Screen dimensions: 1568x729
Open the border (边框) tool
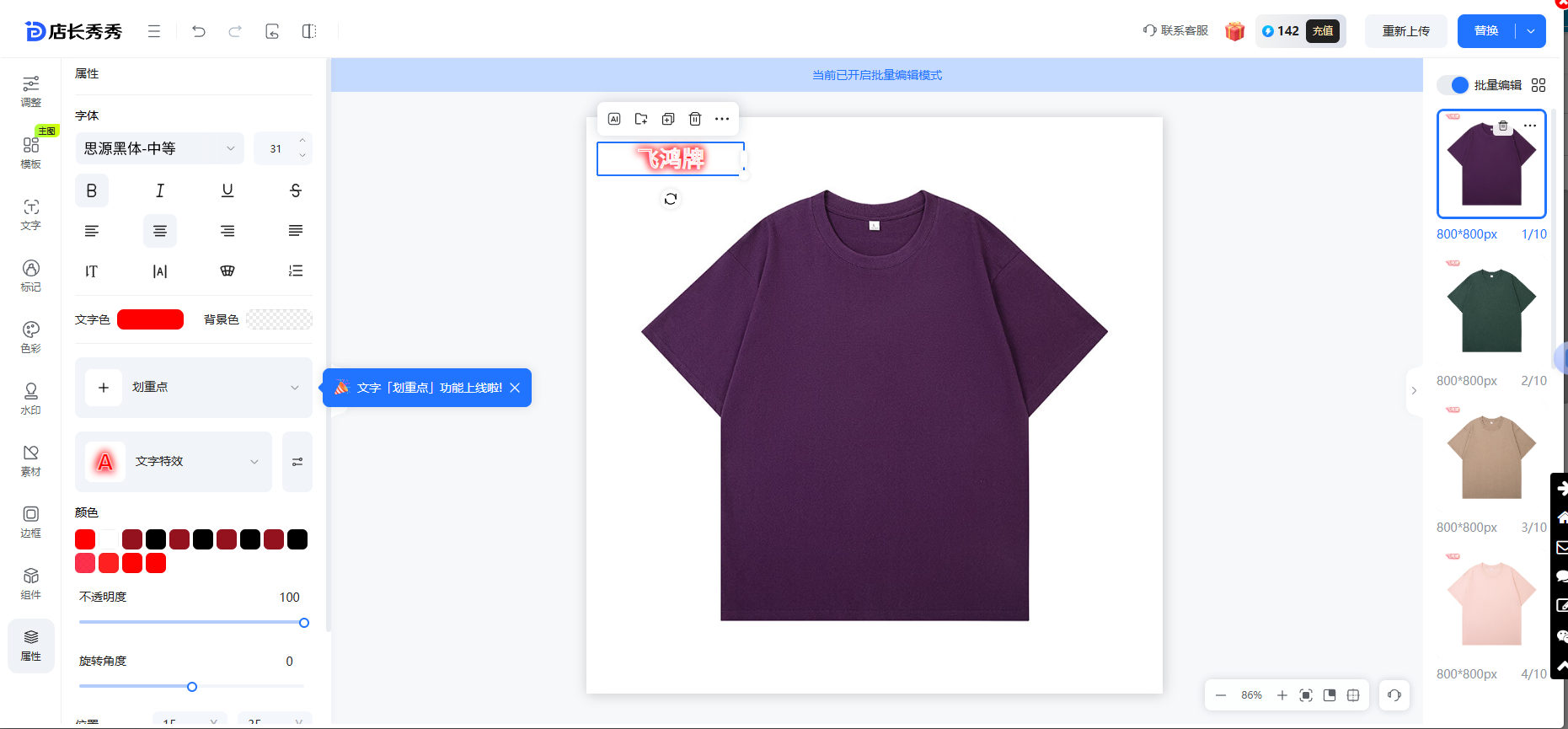31,522
